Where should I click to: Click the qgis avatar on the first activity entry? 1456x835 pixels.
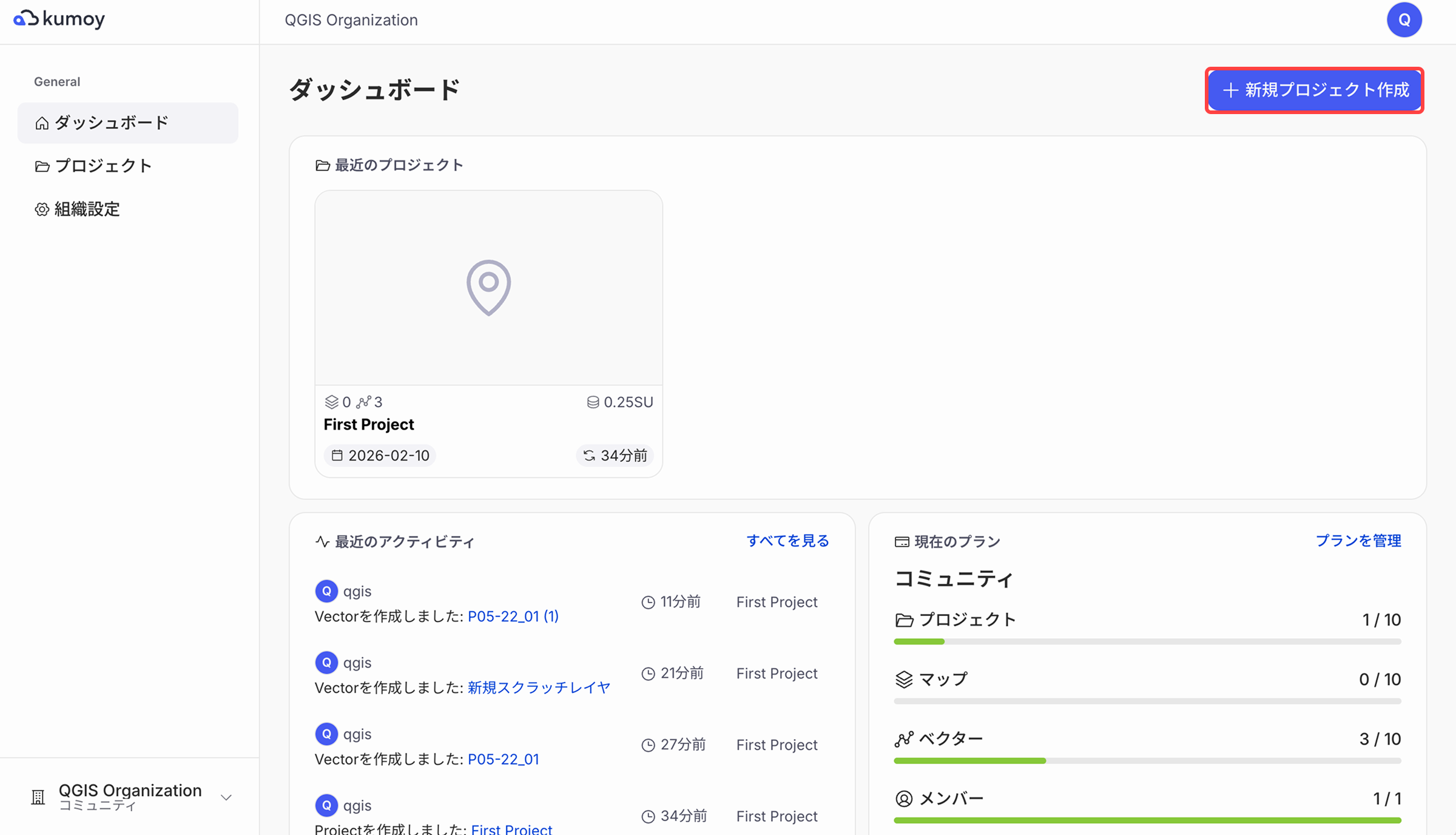coord(326,590)
